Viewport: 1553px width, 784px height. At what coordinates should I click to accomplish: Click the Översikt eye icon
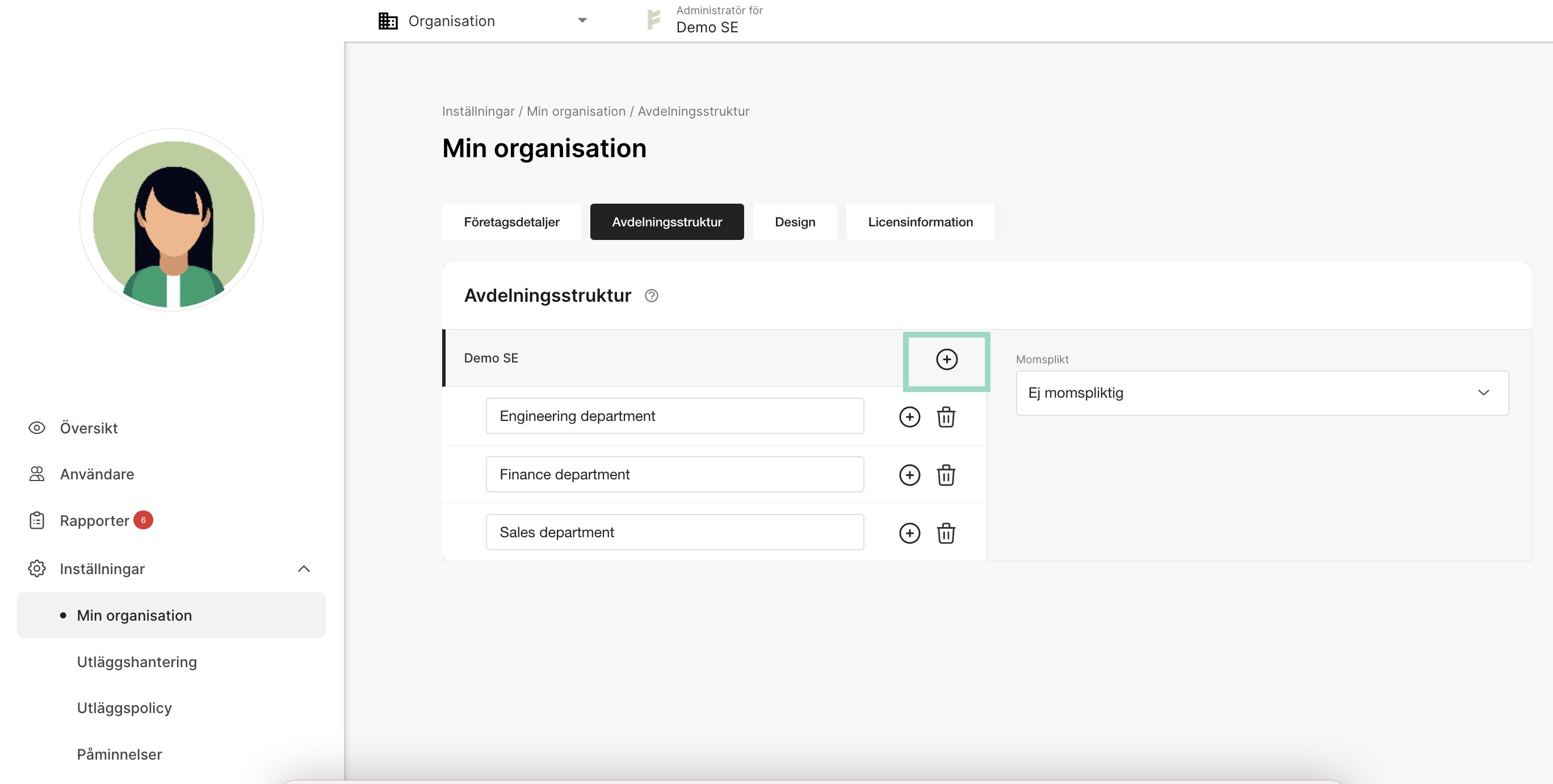(37, 428)
